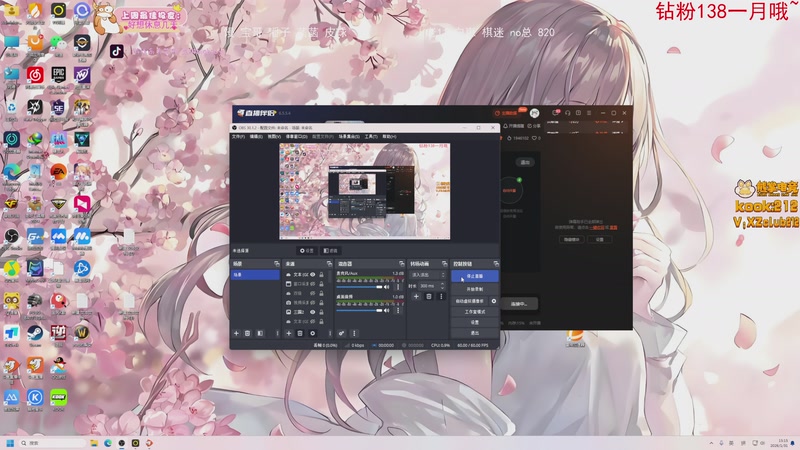The height and width of the screenshot is (450, 800).
Task: Mute the Mic/Aux speaker icon
Action: [386, 287]
